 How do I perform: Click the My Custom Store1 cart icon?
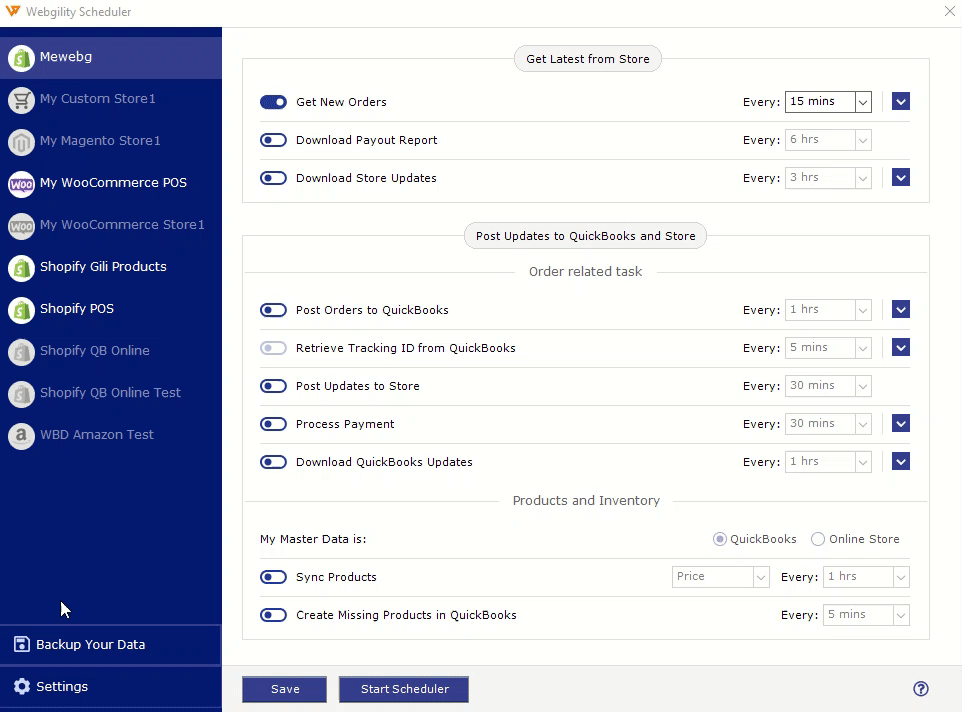click(x=21, y=100)
